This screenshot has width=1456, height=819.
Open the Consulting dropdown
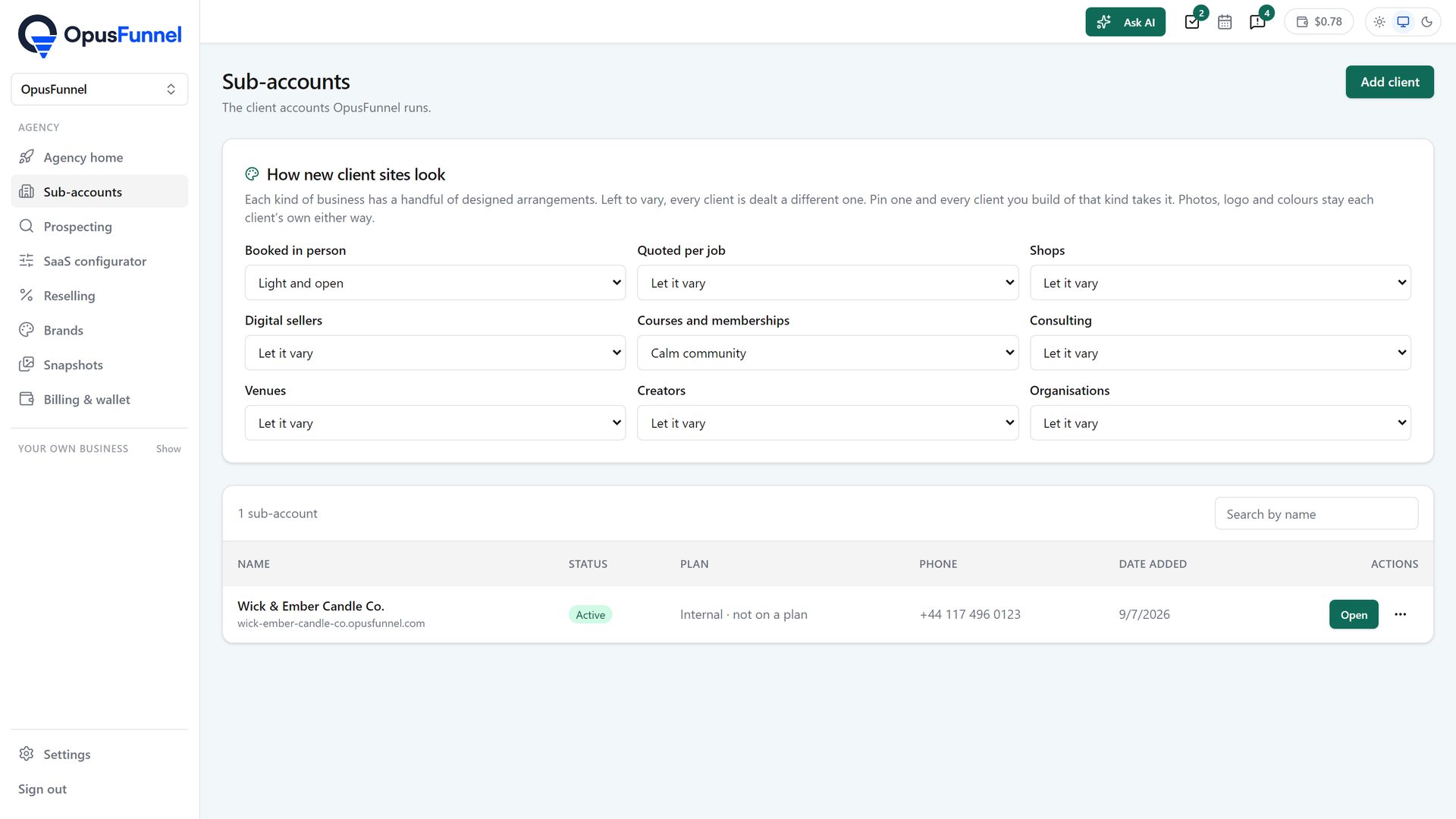tap(1220, 353)
